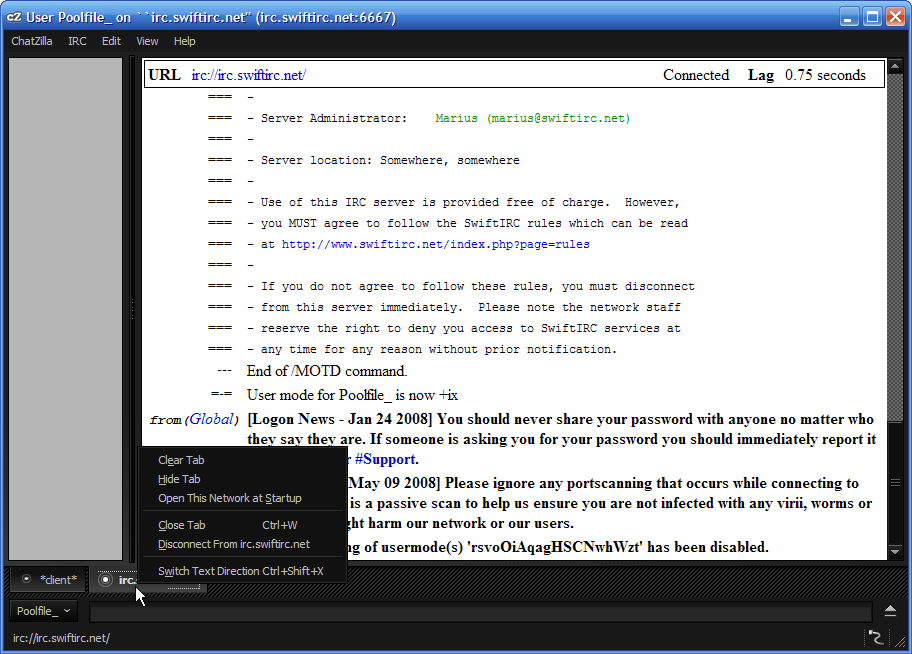The image size is (912, 654).
Task: Choose Hide Tab from context menu
Action: tap(242, 479)
